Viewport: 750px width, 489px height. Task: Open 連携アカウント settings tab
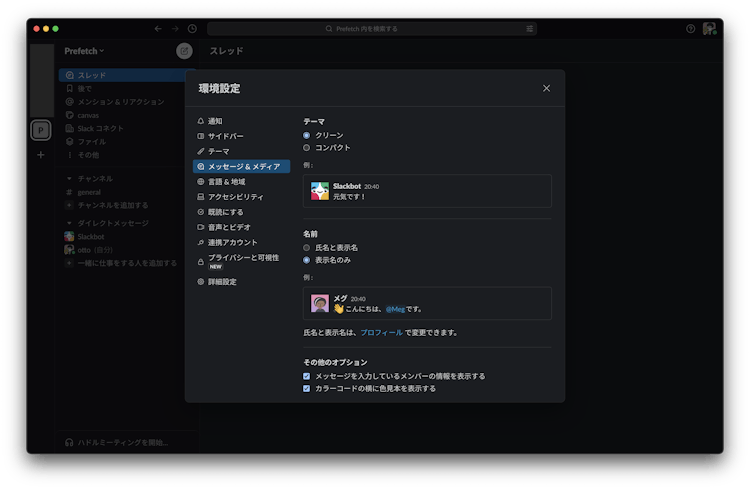tap(242, 243)
